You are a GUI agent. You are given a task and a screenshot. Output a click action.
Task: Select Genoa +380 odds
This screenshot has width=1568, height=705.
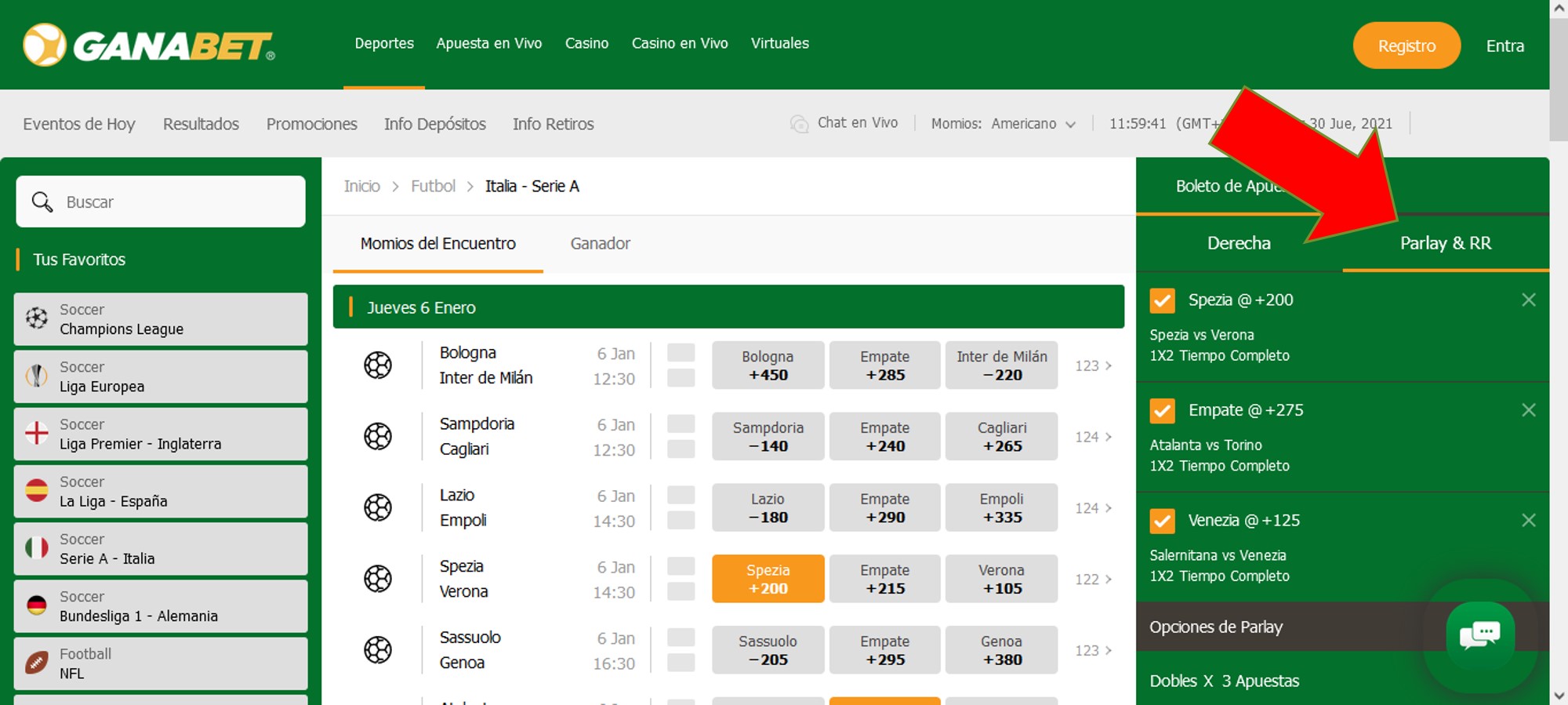(1001, 650)
